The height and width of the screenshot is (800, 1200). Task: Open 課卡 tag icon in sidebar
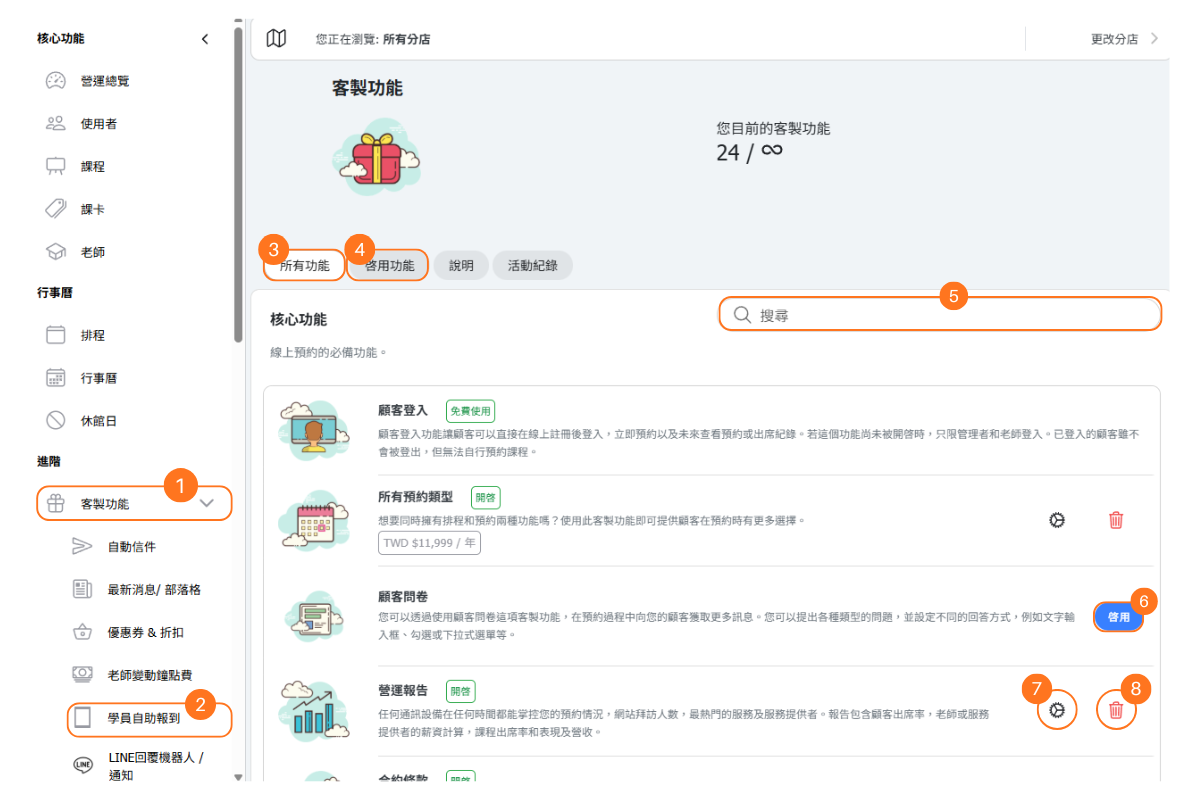click(x=56, y=209)
